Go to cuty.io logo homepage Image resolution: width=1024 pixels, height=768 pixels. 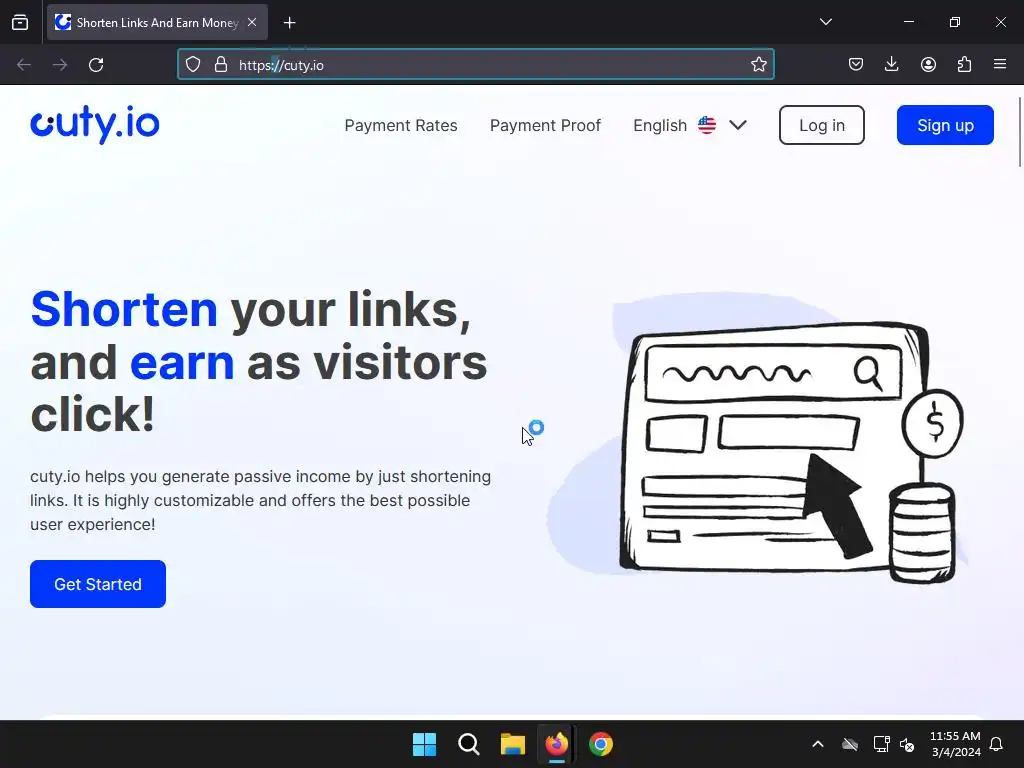coord(95,124)
